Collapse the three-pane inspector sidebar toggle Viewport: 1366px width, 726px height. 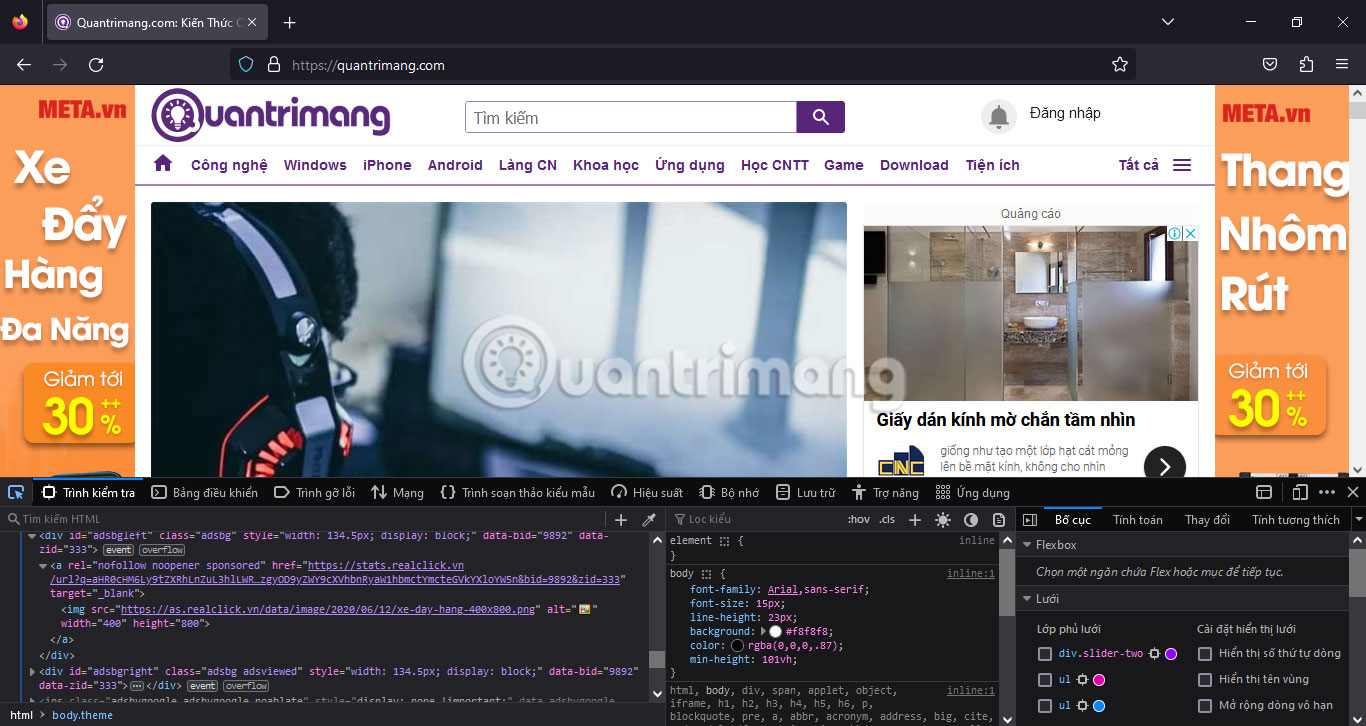click(1029, 519)
